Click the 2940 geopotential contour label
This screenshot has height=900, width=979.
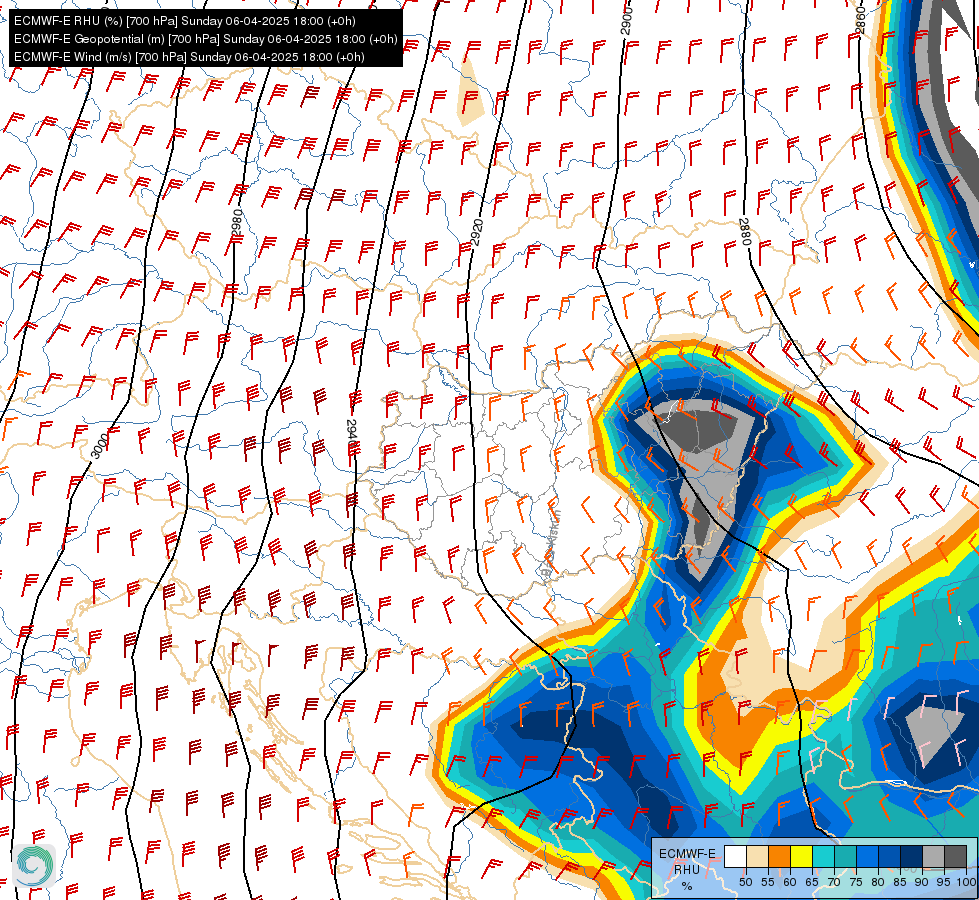coord(351,433)
